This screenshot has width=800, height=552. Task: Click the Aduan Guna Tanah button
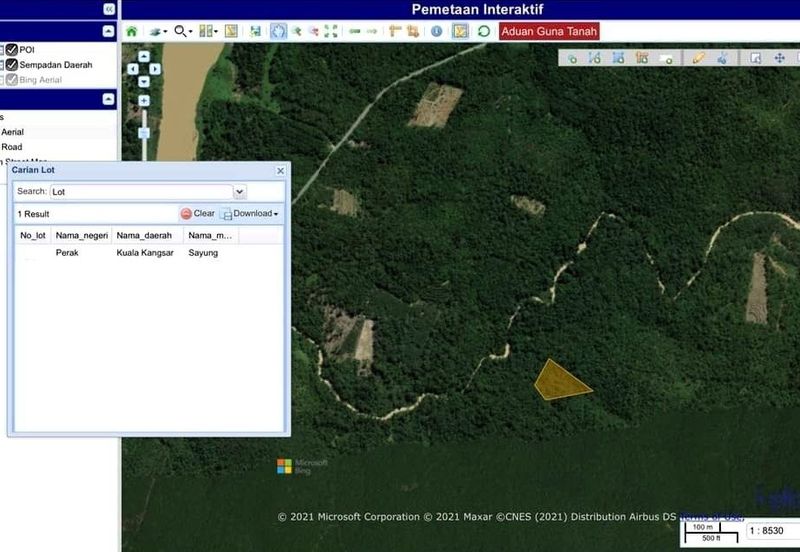coord(549,31)
